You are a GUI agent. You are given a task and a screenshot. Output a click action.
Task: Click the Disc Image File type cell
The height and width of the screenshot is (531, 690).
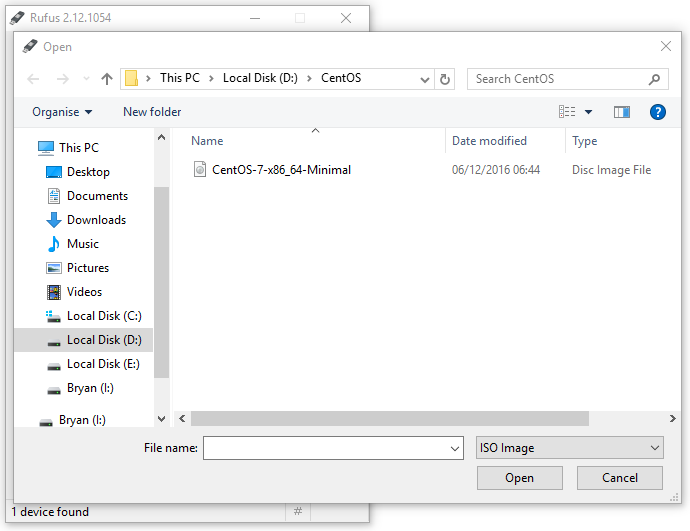[x=611, y=170]
